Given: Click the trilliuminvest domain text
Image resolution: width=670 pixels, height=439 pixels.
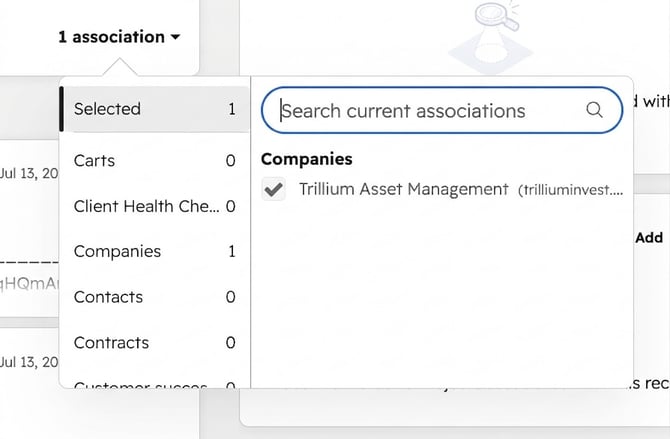Looking at the screenshot, I should click(x=570, y=190).
